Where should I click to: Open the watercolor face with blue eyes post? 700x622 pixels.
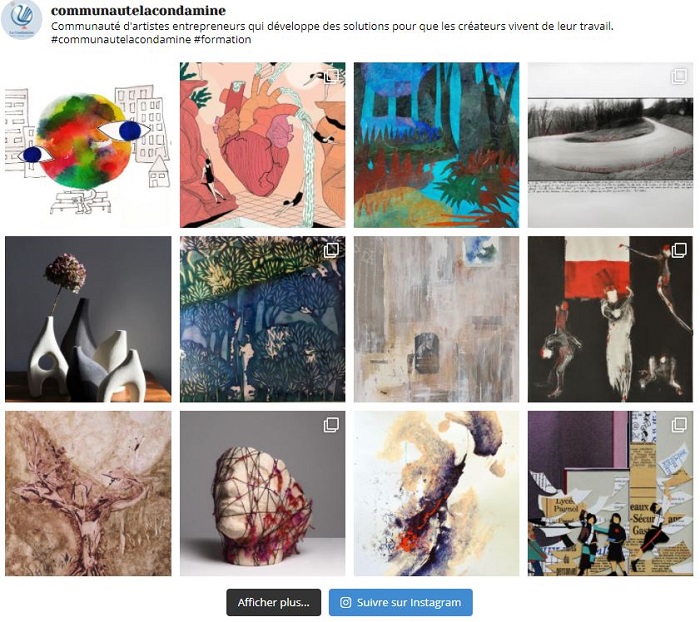88,145
